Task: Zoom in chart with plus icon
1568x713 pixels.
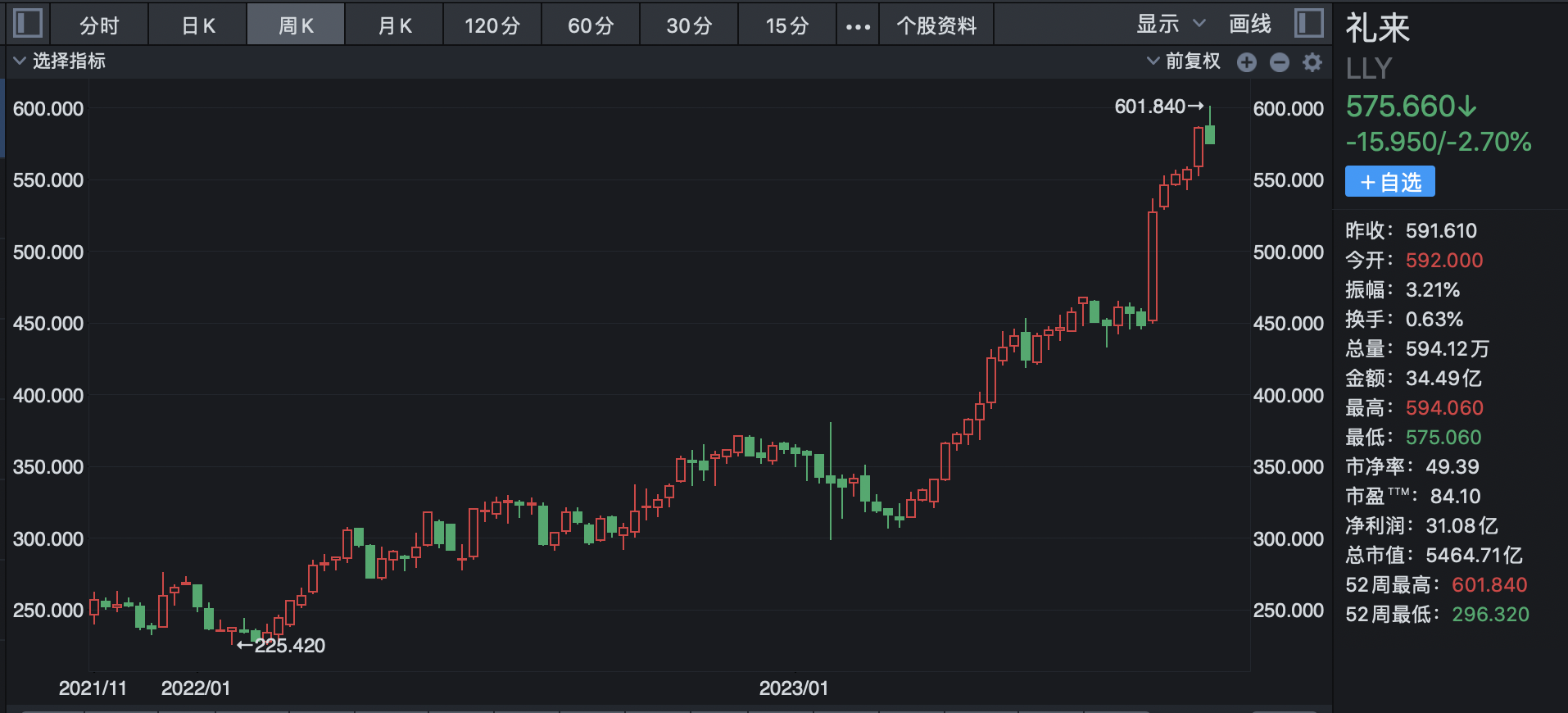Action: (1247, 62)
